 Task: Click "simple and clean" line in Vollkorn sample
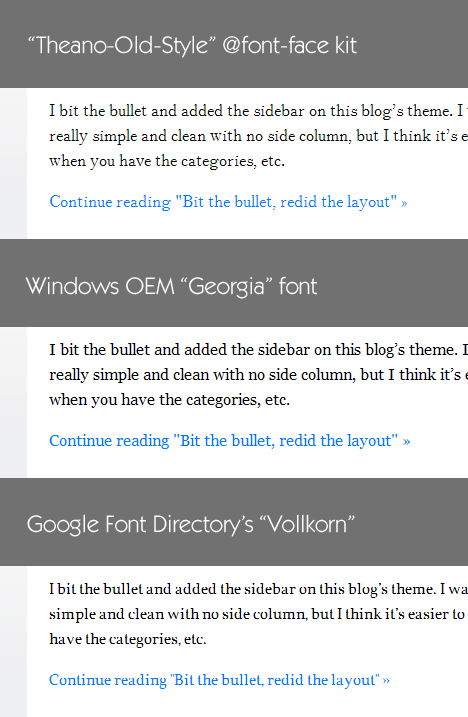click(258, 614)
